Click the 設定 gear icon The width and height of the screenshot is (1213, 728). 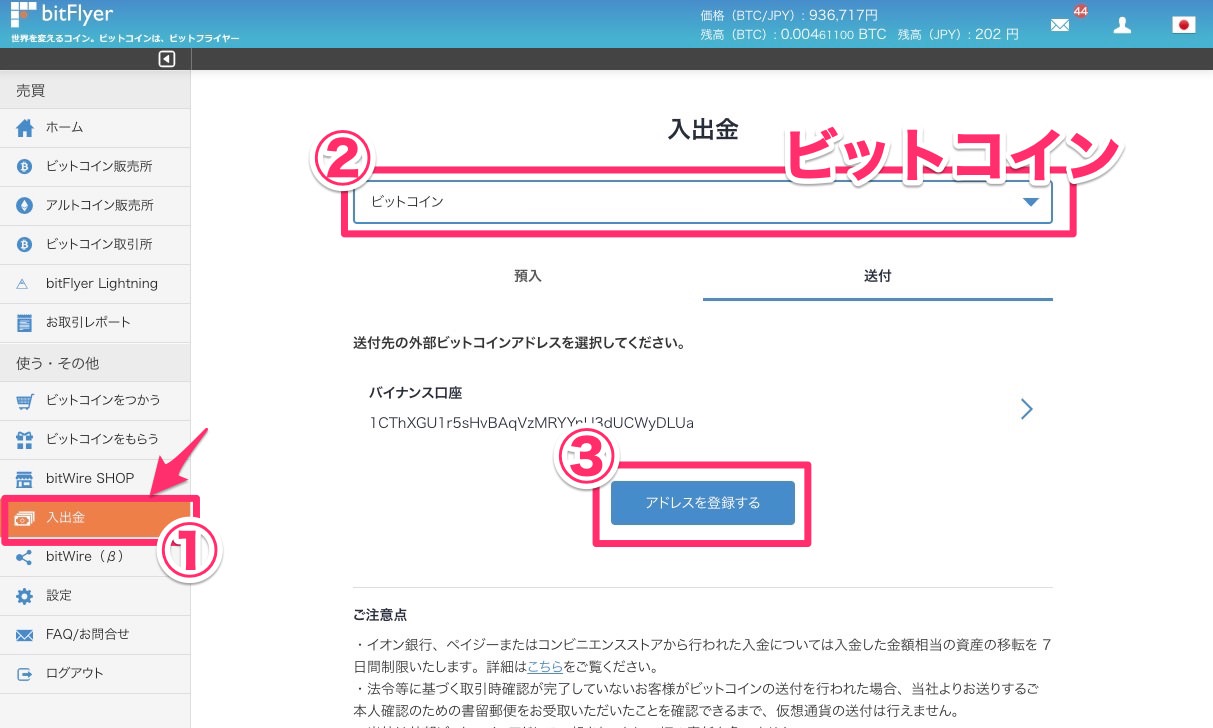point(25,596)
